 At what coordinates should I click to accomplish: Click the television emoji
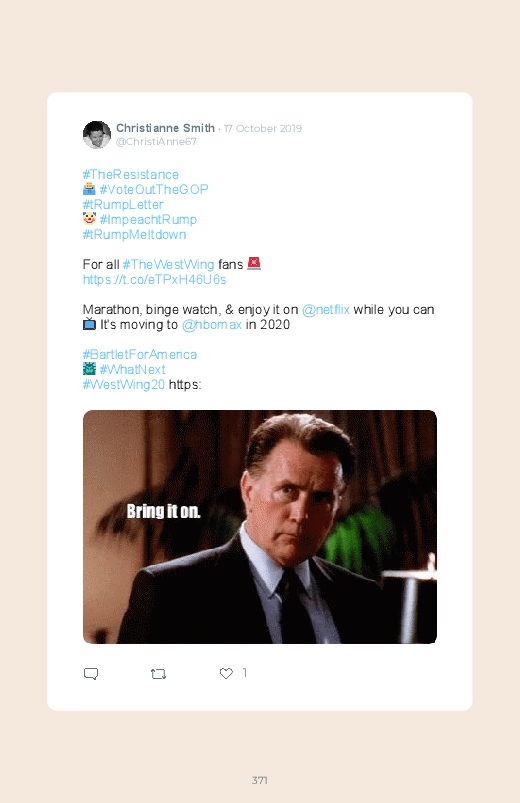coord(89,324)
